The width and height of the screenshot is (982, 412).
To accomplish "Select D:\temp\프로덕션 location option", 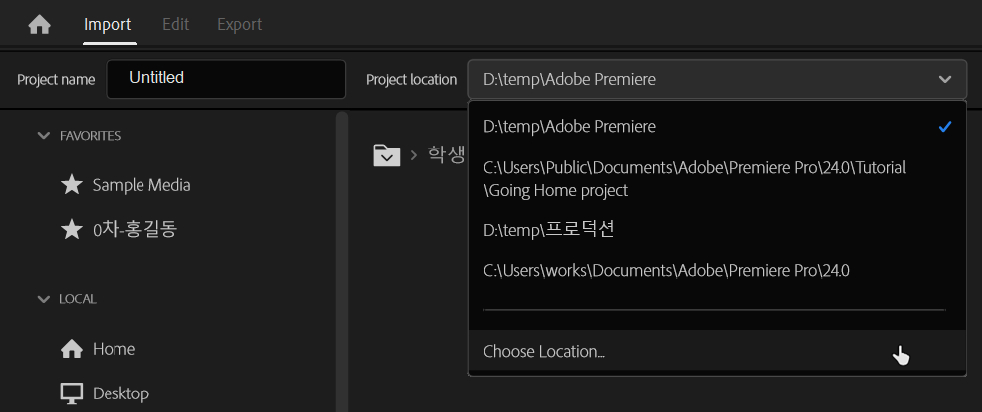I will click(717, 230).
